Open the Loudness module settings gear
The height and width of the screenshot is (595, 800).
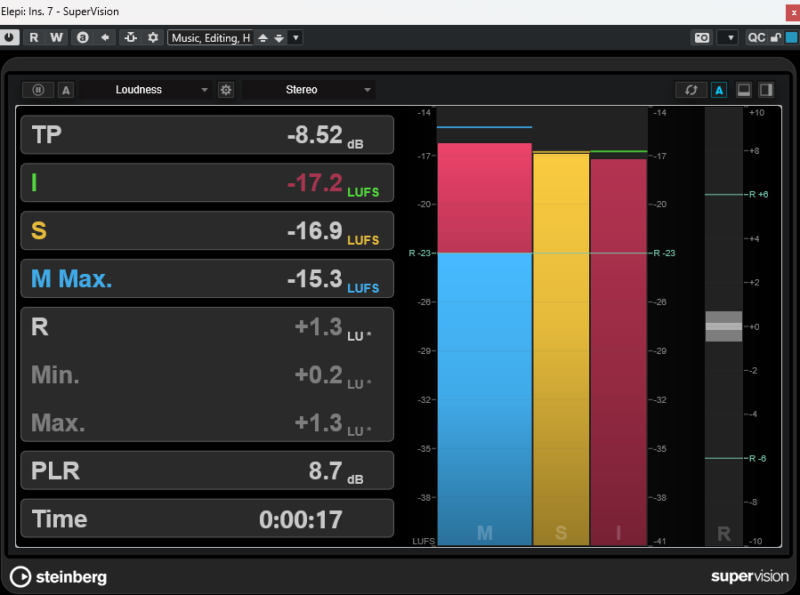point(226,90)
